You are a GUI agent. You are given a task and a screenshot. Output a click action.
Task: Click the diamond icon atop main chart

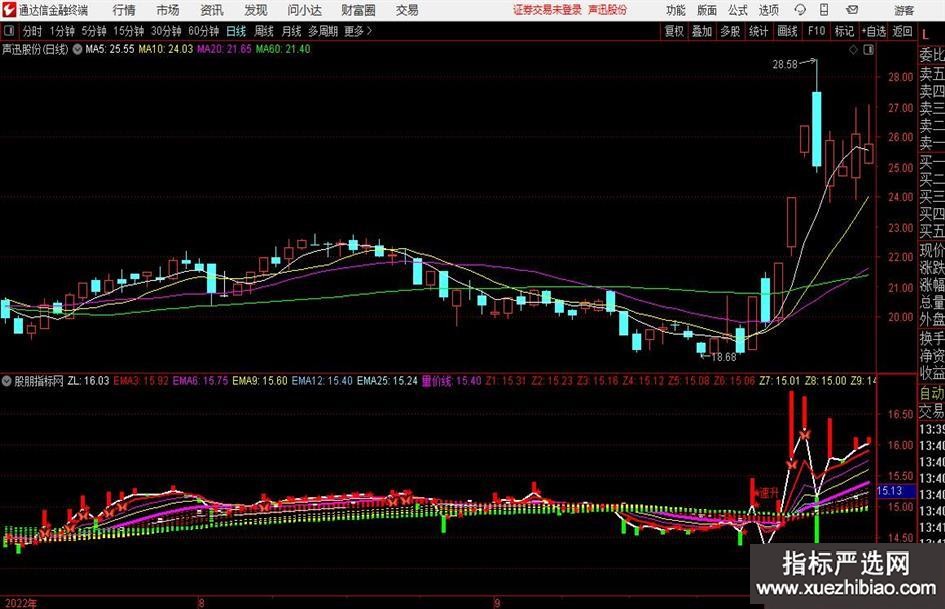[853, 50]
